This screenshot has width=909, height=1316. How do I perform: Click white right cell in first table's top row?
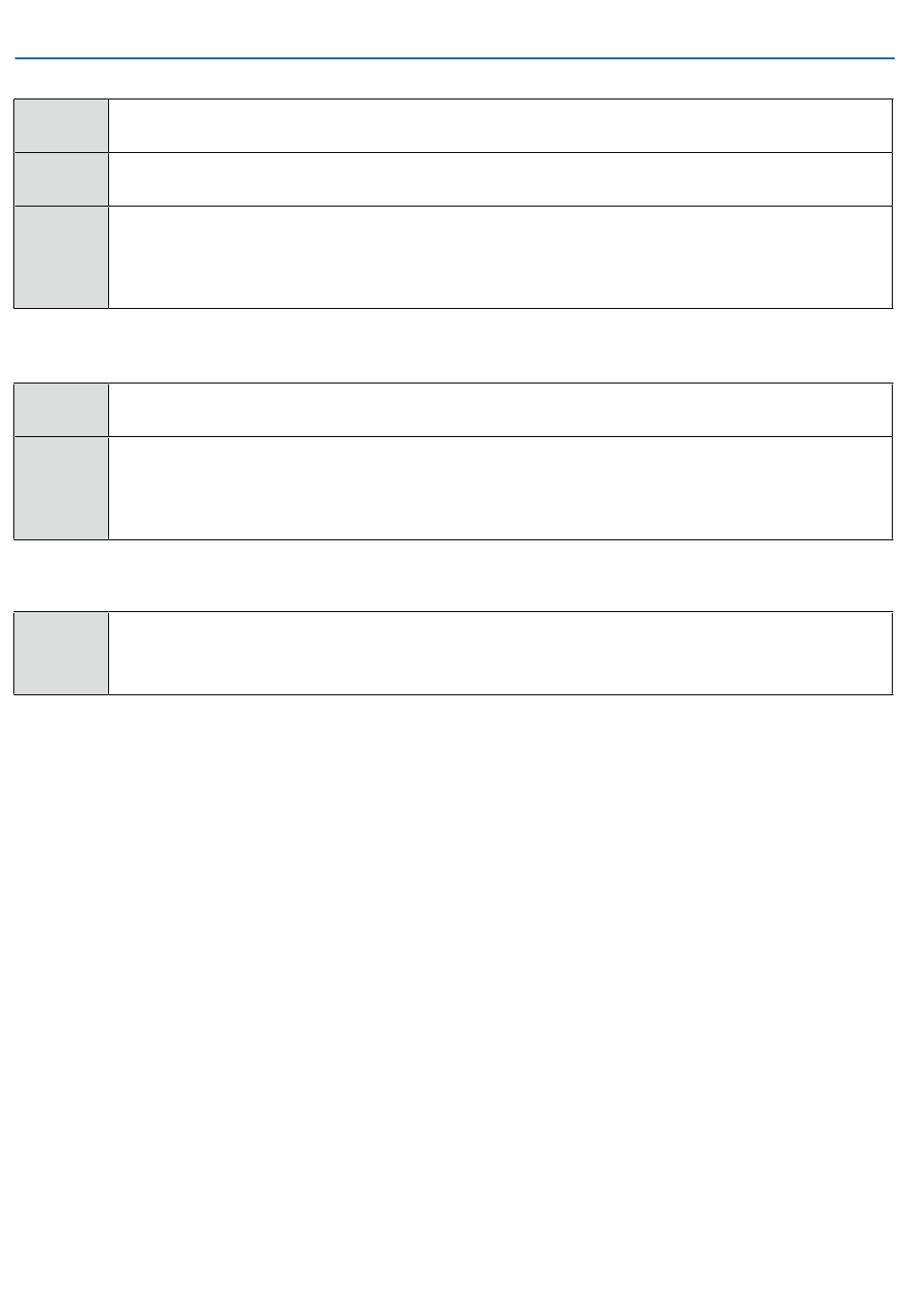[499, 125]
